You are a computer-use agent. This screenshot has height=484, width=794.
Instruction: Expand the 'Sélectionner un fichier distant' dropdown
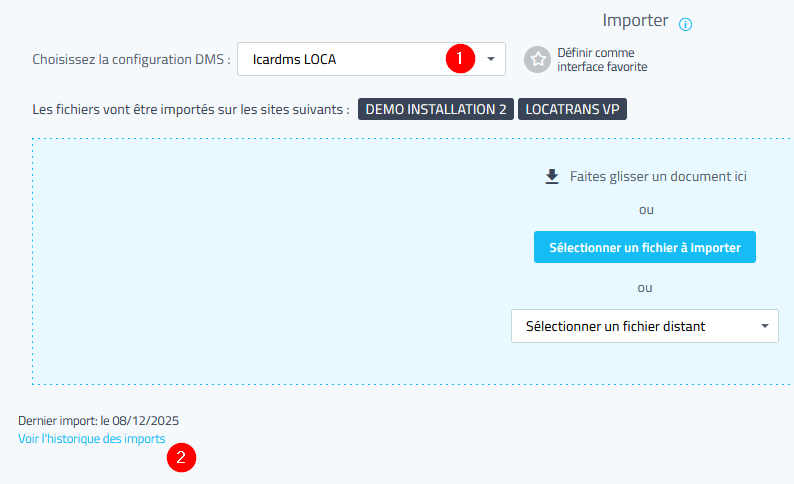645,326
